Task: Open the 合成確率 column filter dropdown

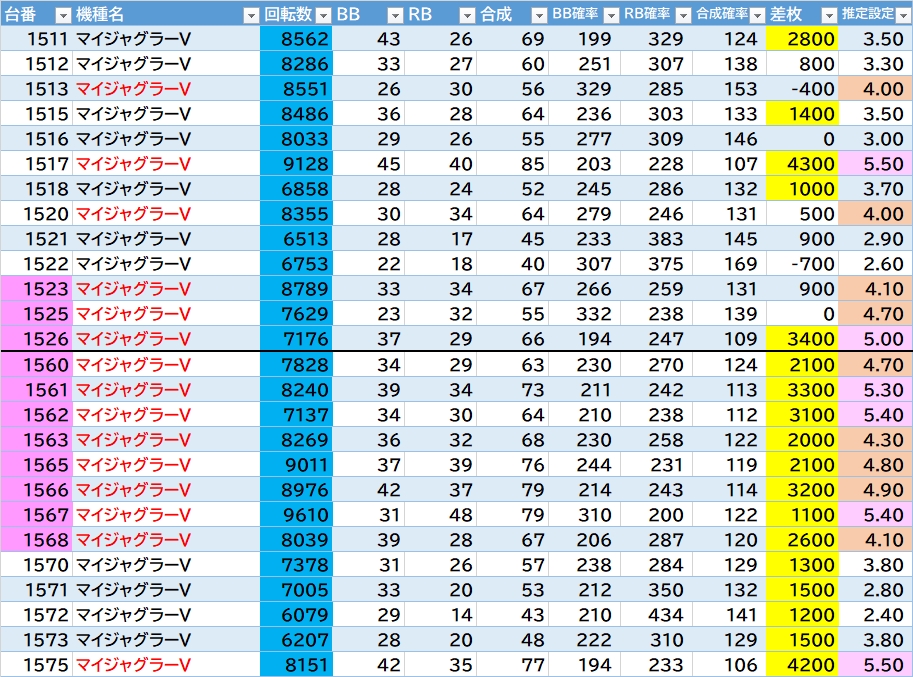Action: [x=758, y=15]
